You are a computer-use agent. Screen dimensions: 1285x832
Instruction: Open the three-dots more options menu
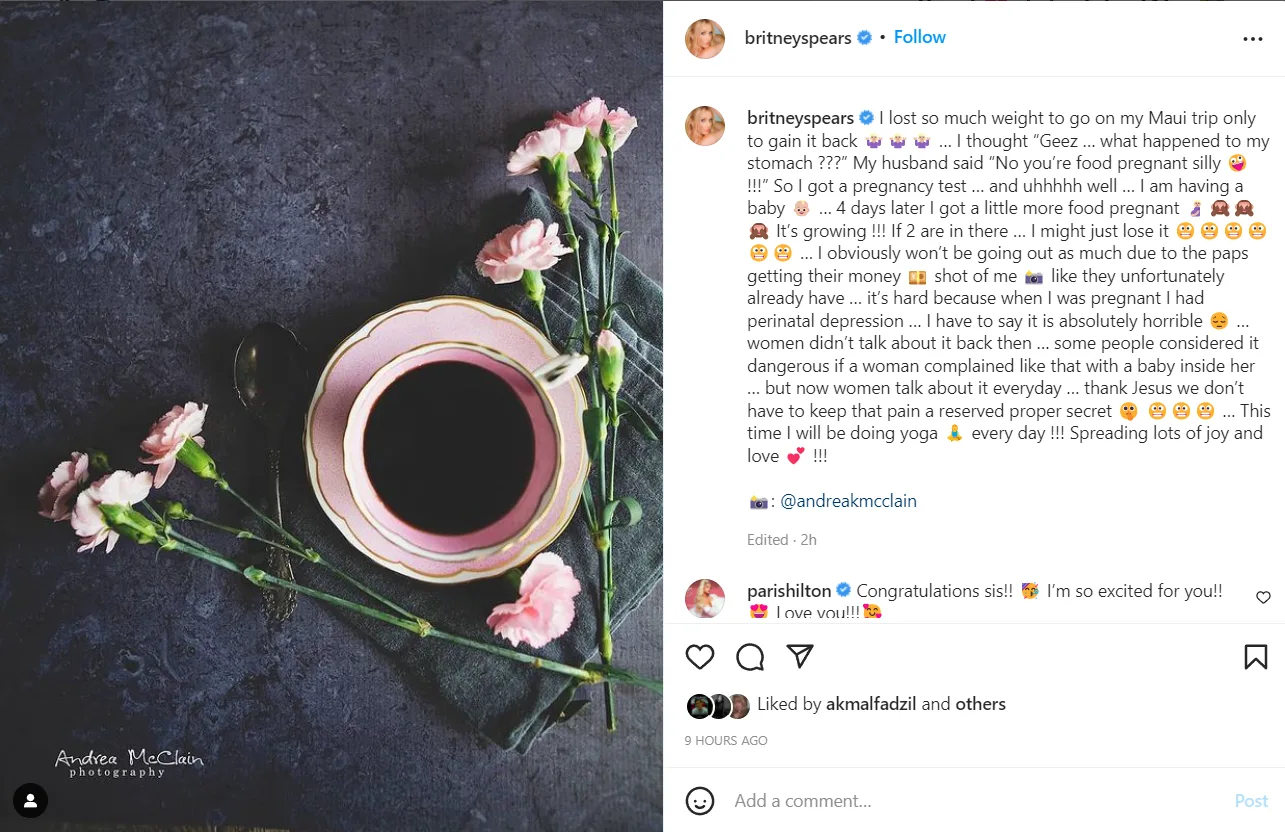tap(1252, 39)
